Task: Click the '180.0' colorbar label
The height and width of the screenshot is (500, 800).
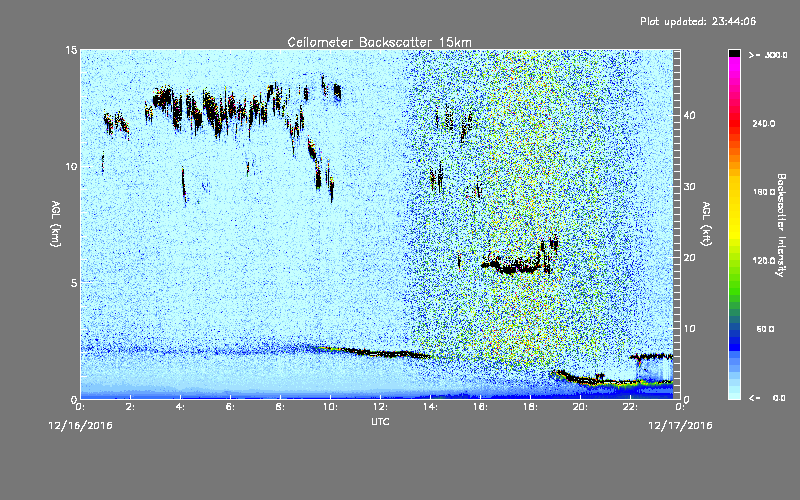Action: 764,192
